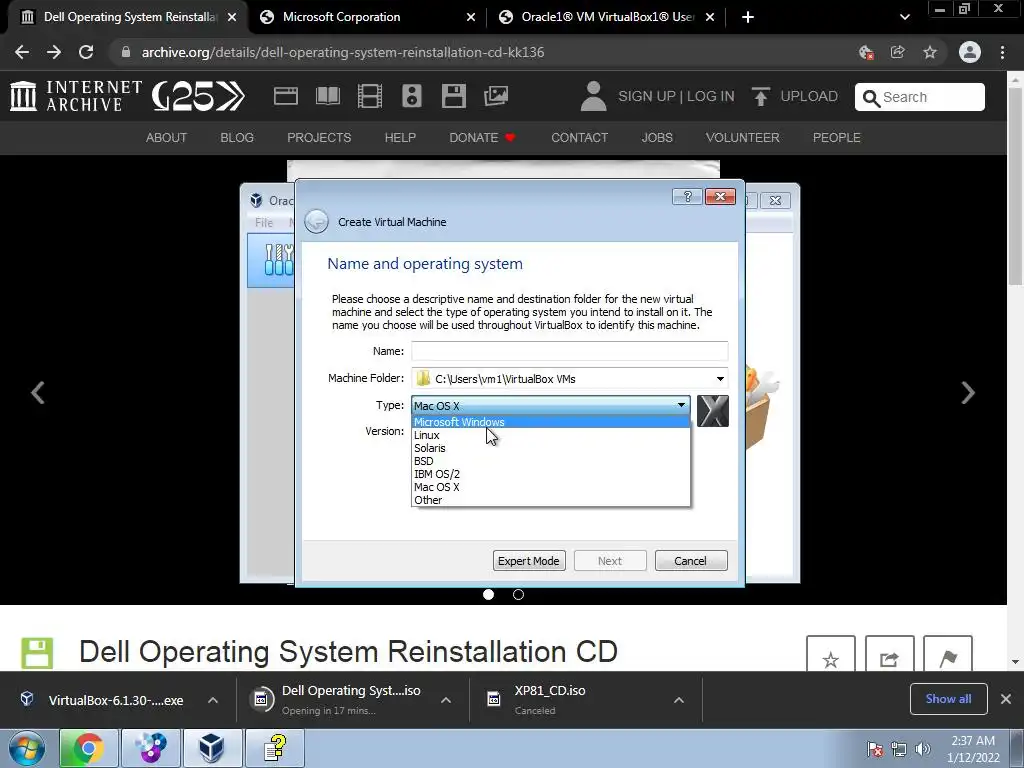This screenshot has height=768, width=1024.
Task: Click the user avatar icon beside Sign Up
Action: point(594,96)
